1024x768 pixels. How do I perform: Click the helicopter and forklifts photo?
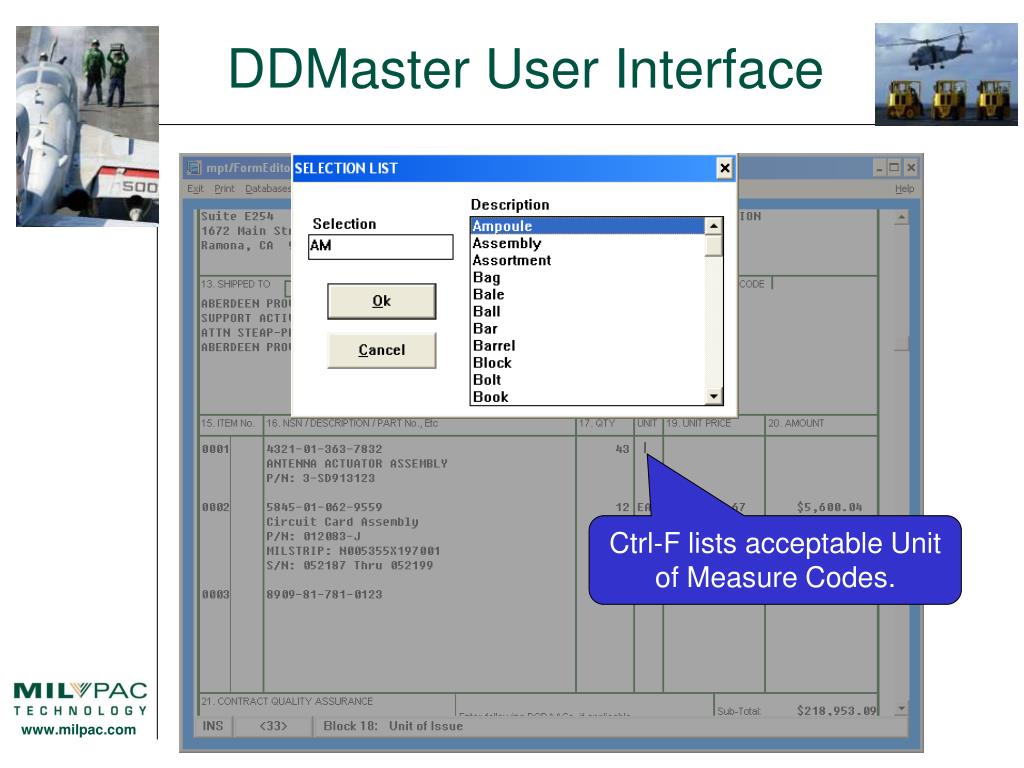pos(946,74)
